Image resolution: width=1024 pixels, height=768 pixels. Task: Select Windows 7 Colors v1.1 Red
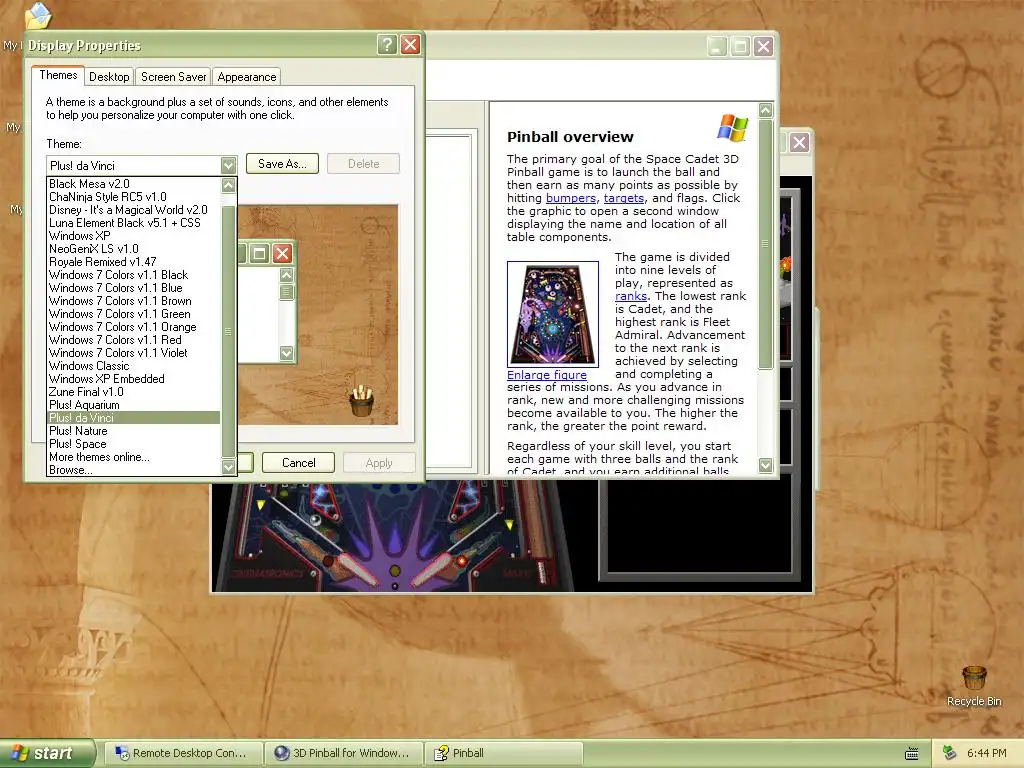point(134,340)
